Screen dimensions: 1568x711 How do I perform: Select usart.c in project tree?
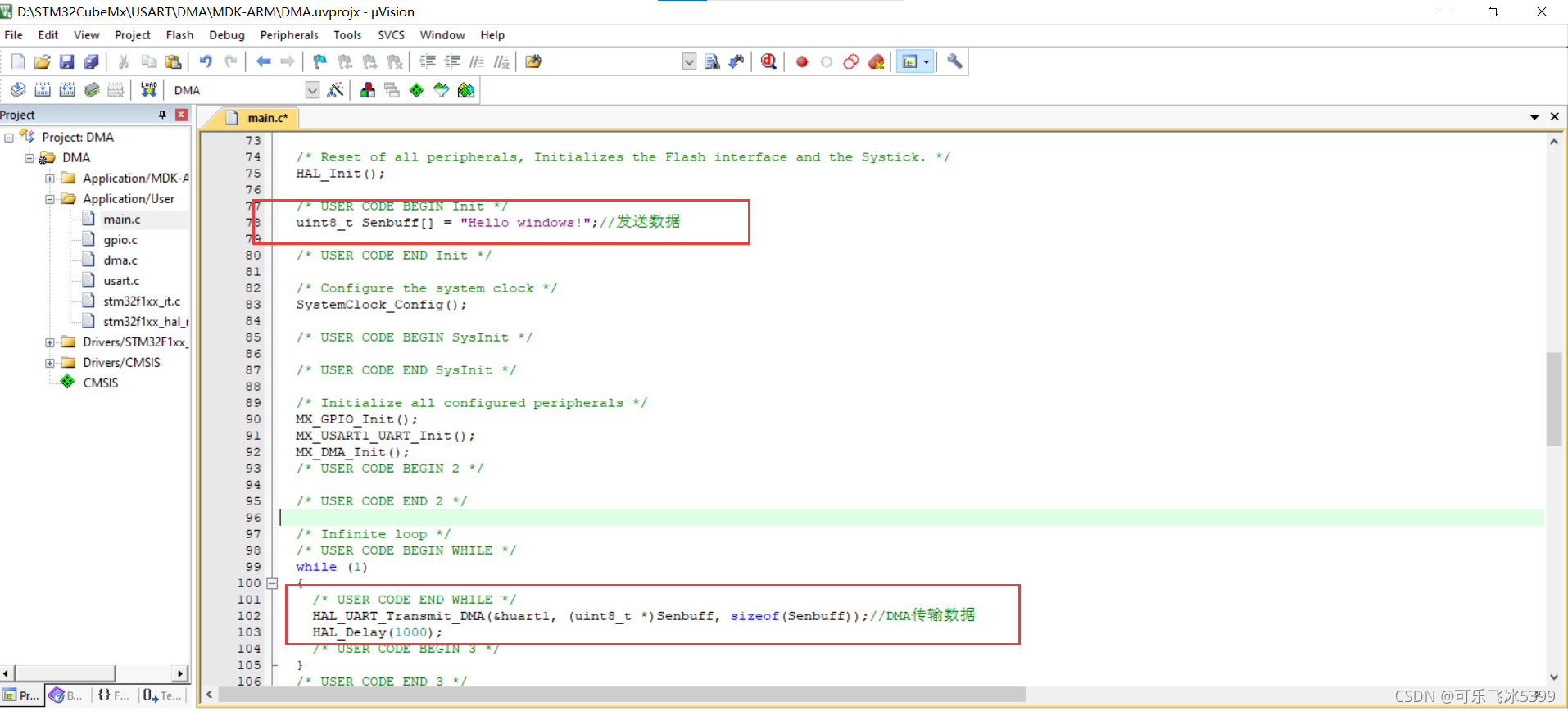[121, 281]
